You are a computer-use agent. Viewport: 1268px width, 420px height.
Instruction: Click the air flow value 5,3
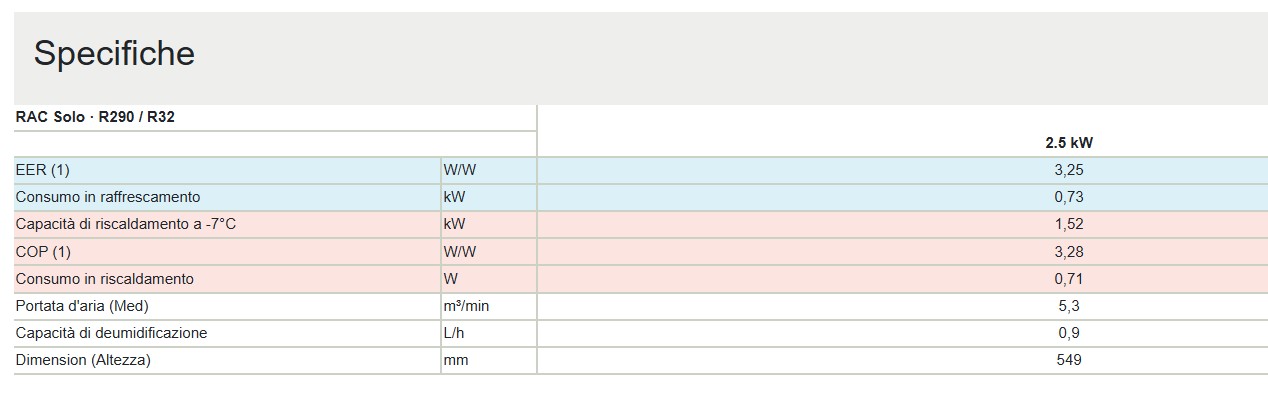click(x=1069, y=305)
